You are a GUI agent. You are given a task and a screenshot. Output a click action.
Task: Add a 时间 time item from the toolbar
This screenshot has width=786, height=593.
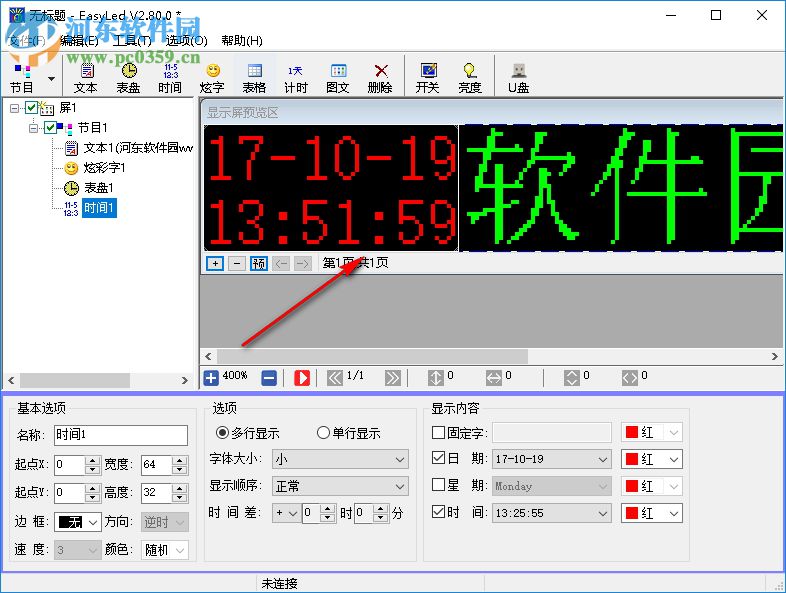[170, 78]
